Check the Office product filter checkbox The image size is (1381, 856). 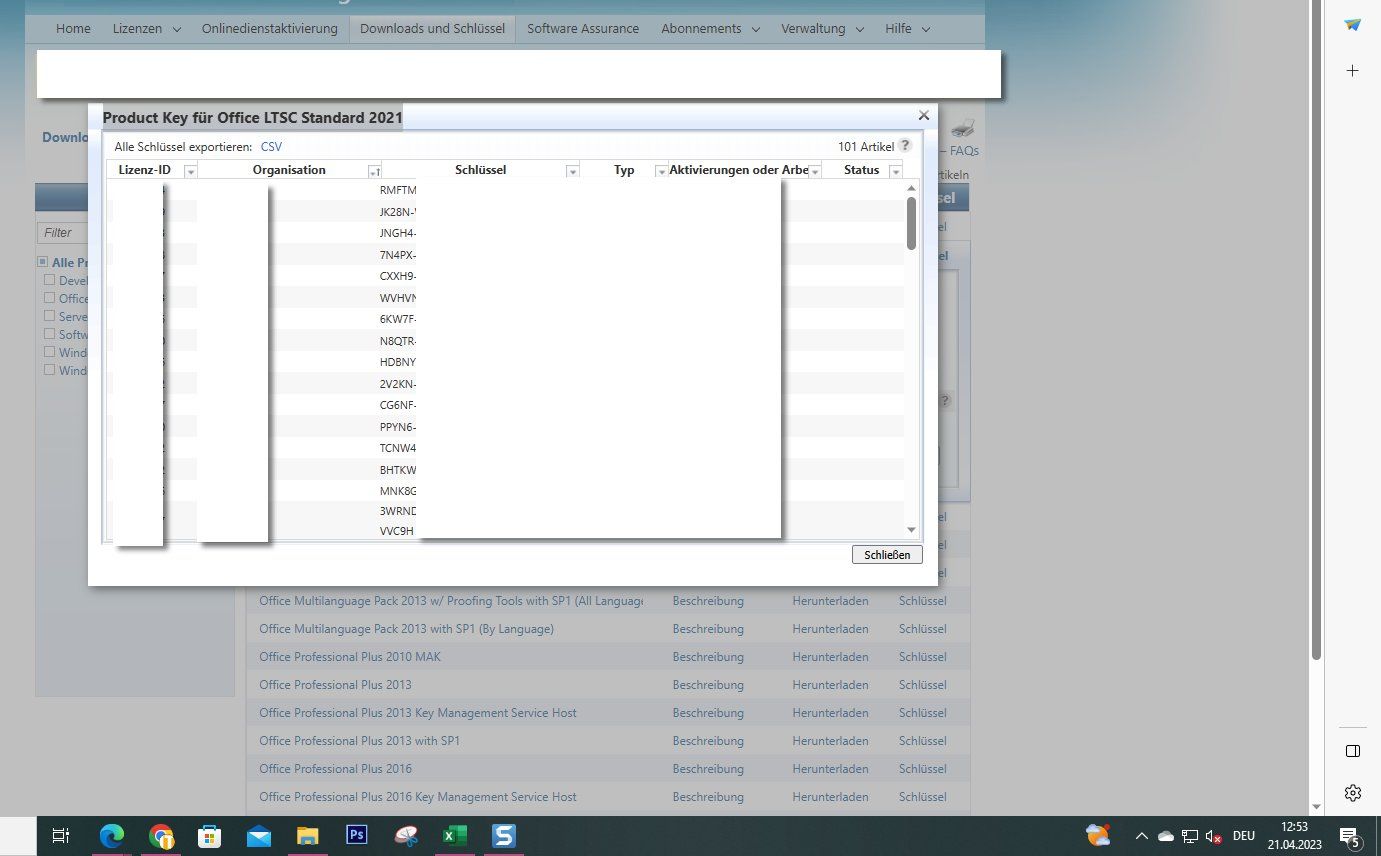(49, 298)
